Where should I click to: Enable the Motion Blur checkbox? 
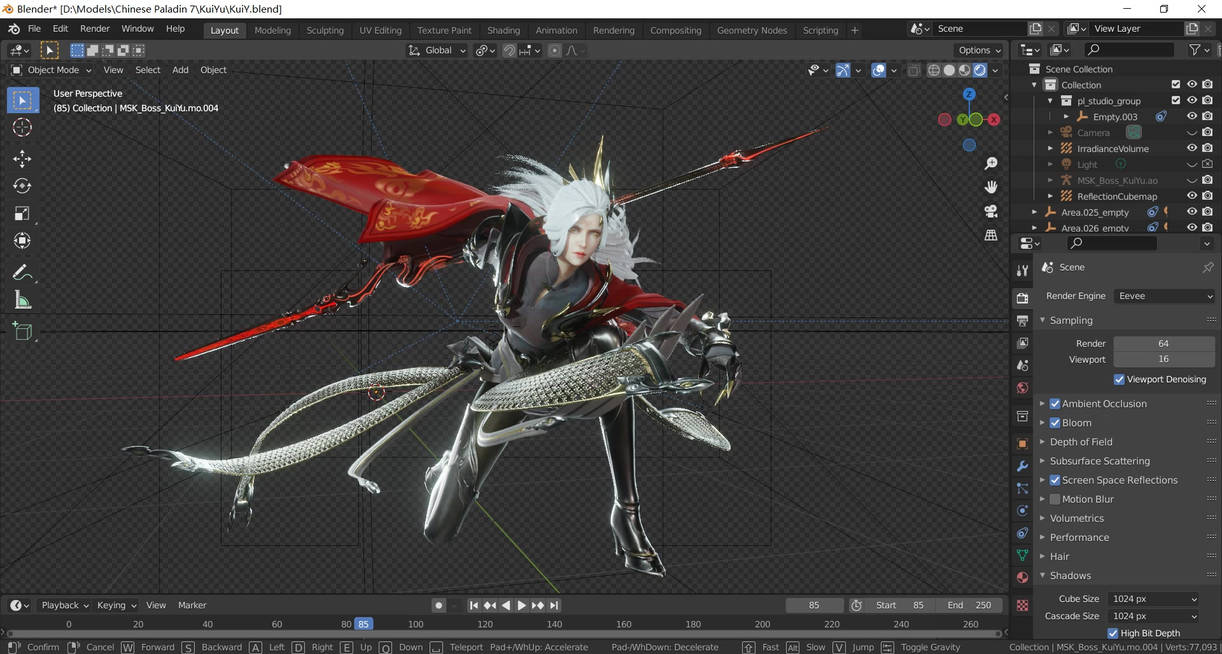point(1055,499)
